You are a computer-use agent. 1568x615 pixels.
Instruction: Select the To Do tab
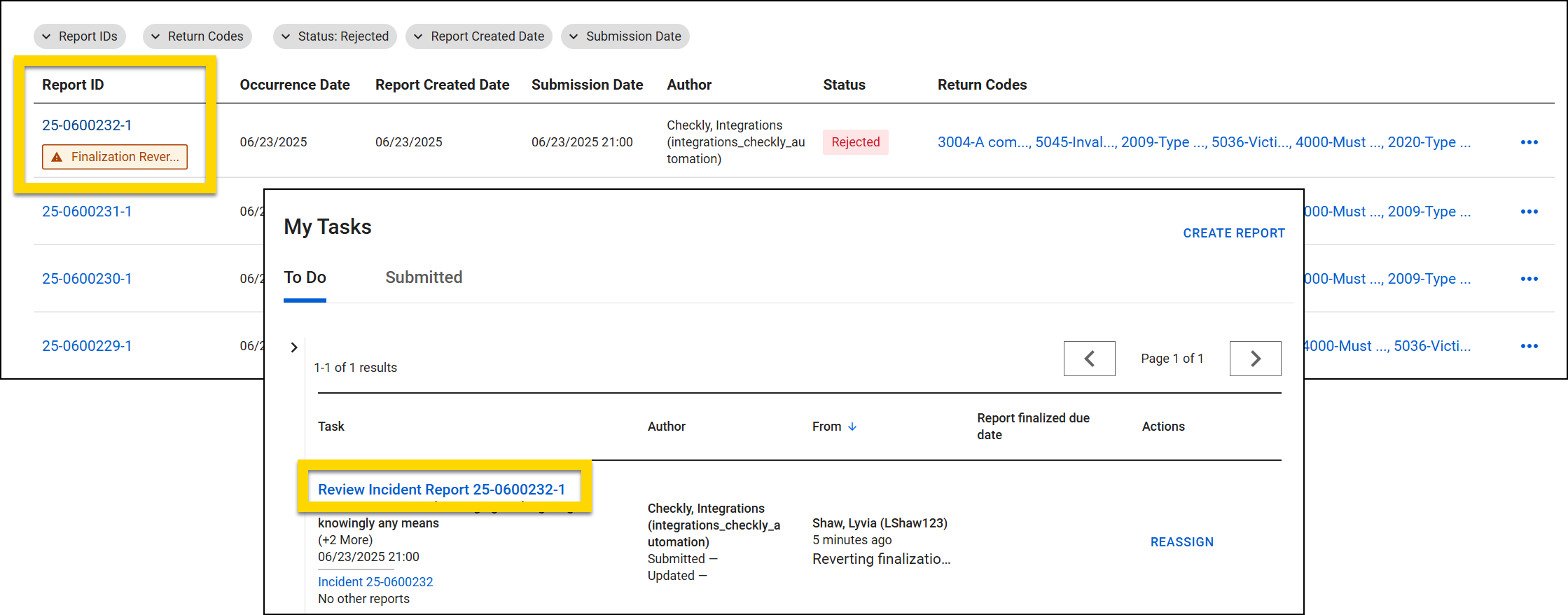coord(305,277)
